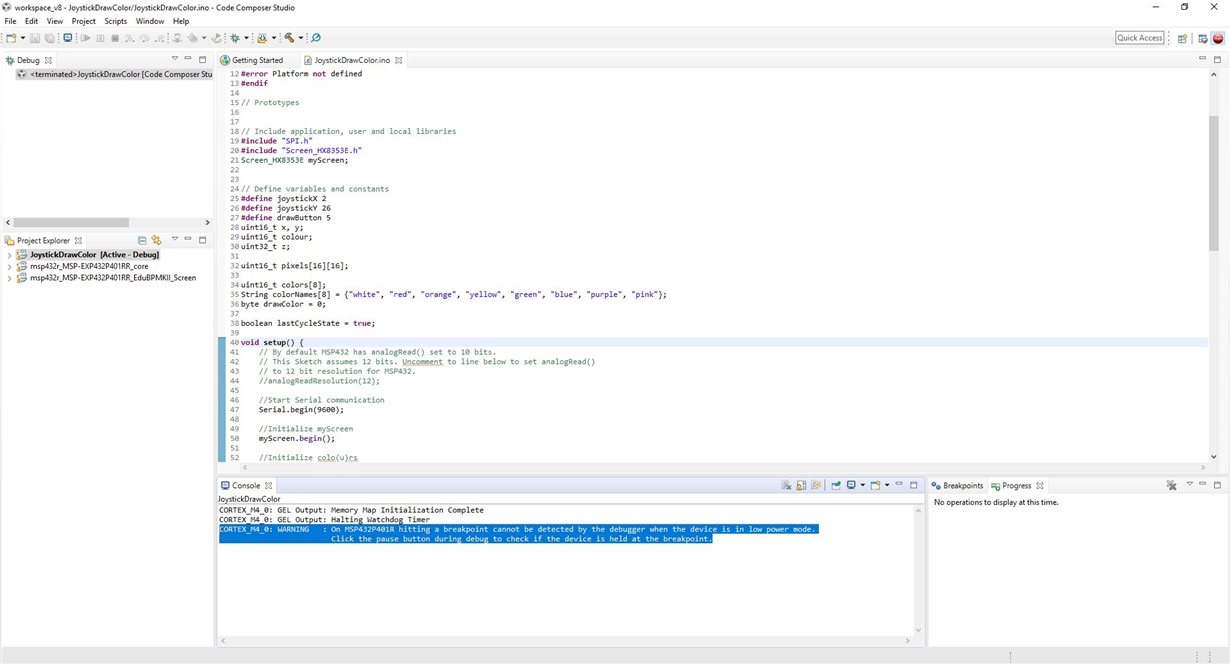Launch a debug session with the bug icon
The image size is (1230, 664).
point(235,38)
